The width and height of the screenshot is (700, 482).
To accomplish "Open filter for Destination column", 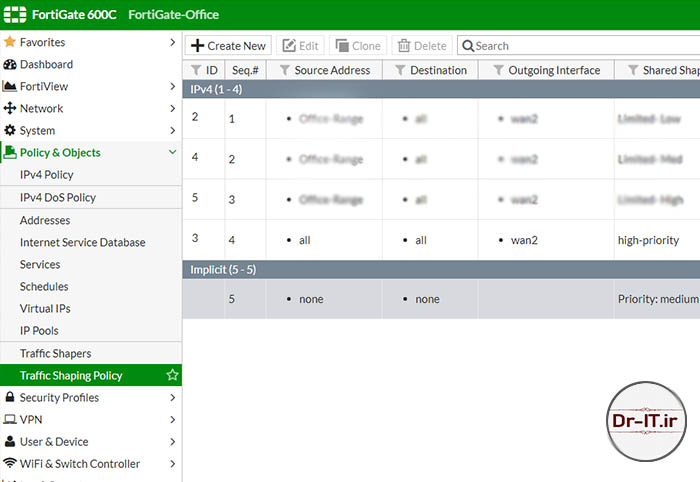I will click(x=400, y=70).
